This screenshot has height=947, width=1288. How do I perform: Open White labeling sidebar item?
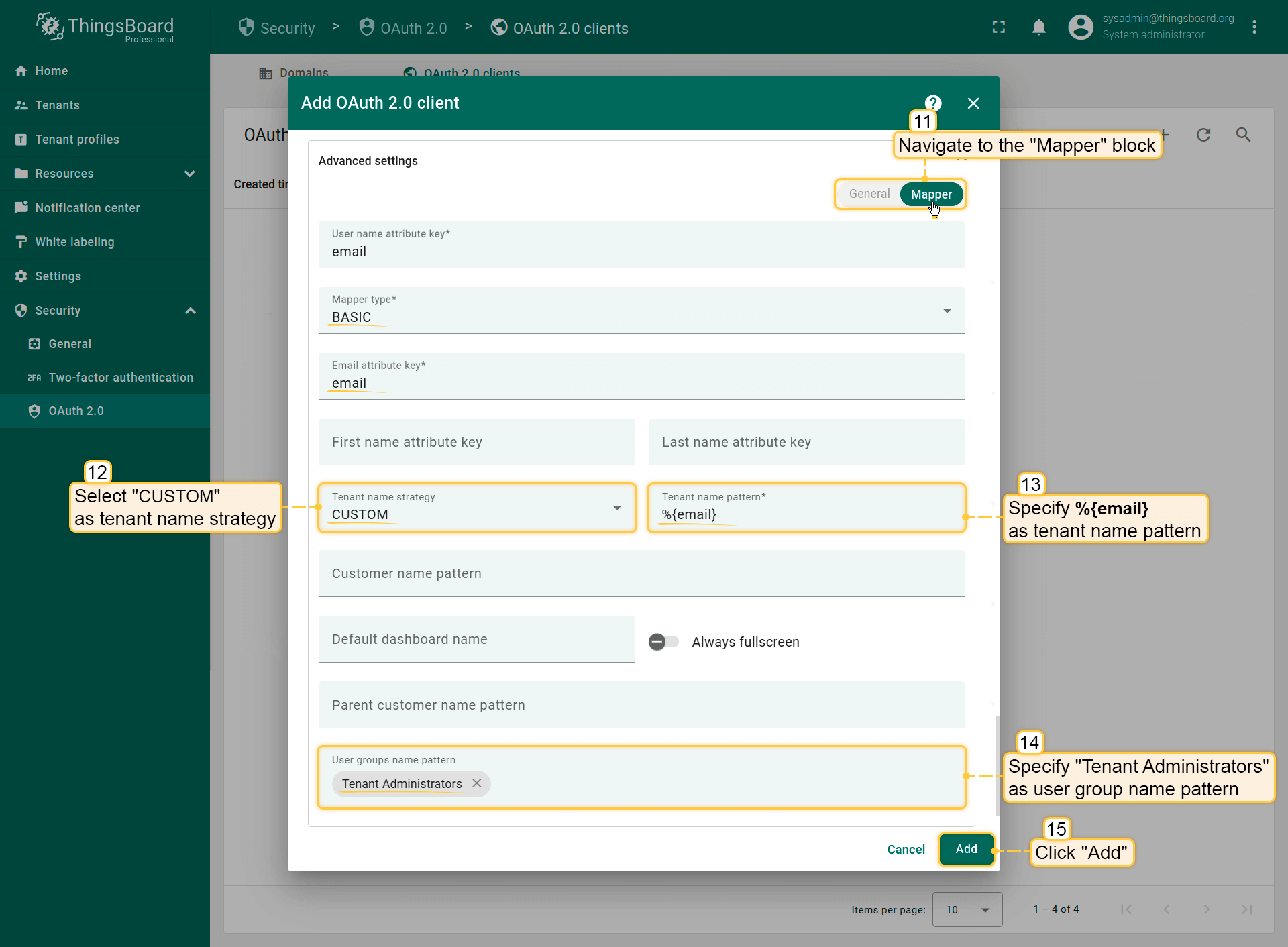pos(74,242)
